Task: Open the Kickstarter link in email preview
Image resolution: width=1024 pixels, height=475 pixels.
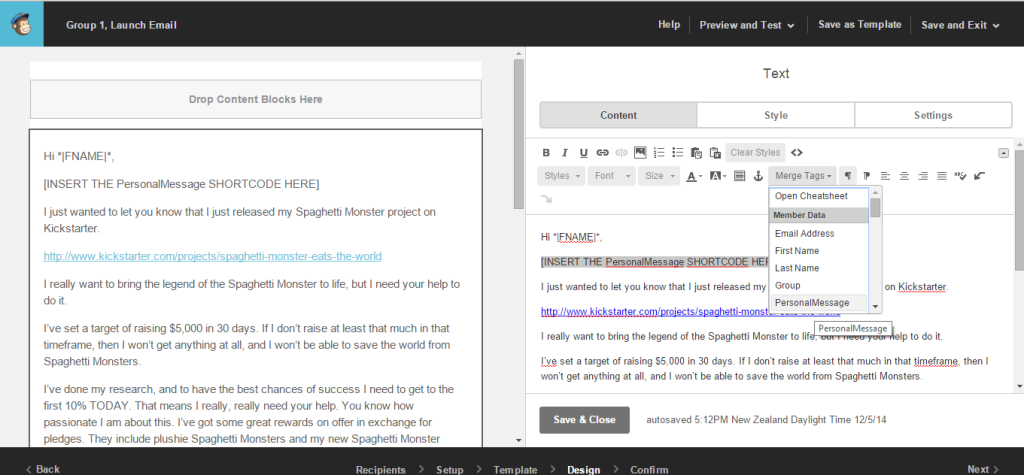Action: (212, 256)
